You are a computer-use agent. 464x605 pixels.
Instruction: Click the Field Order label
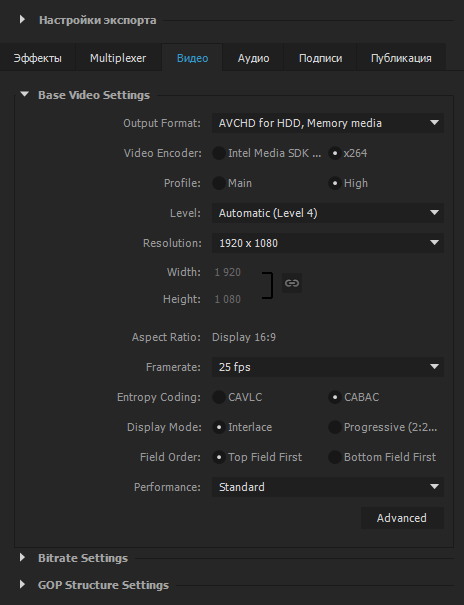170,457
